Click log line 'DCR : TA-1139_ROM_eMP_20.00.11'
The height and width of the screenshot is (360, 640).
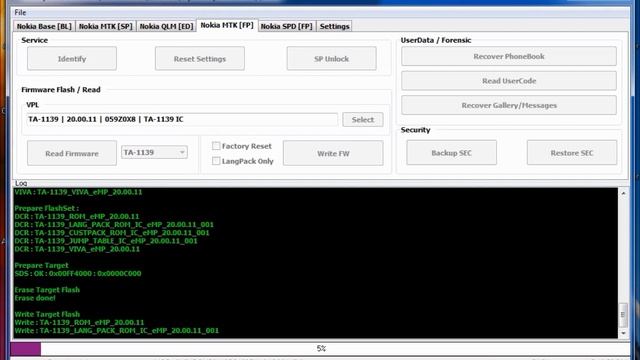click(77, 216)
